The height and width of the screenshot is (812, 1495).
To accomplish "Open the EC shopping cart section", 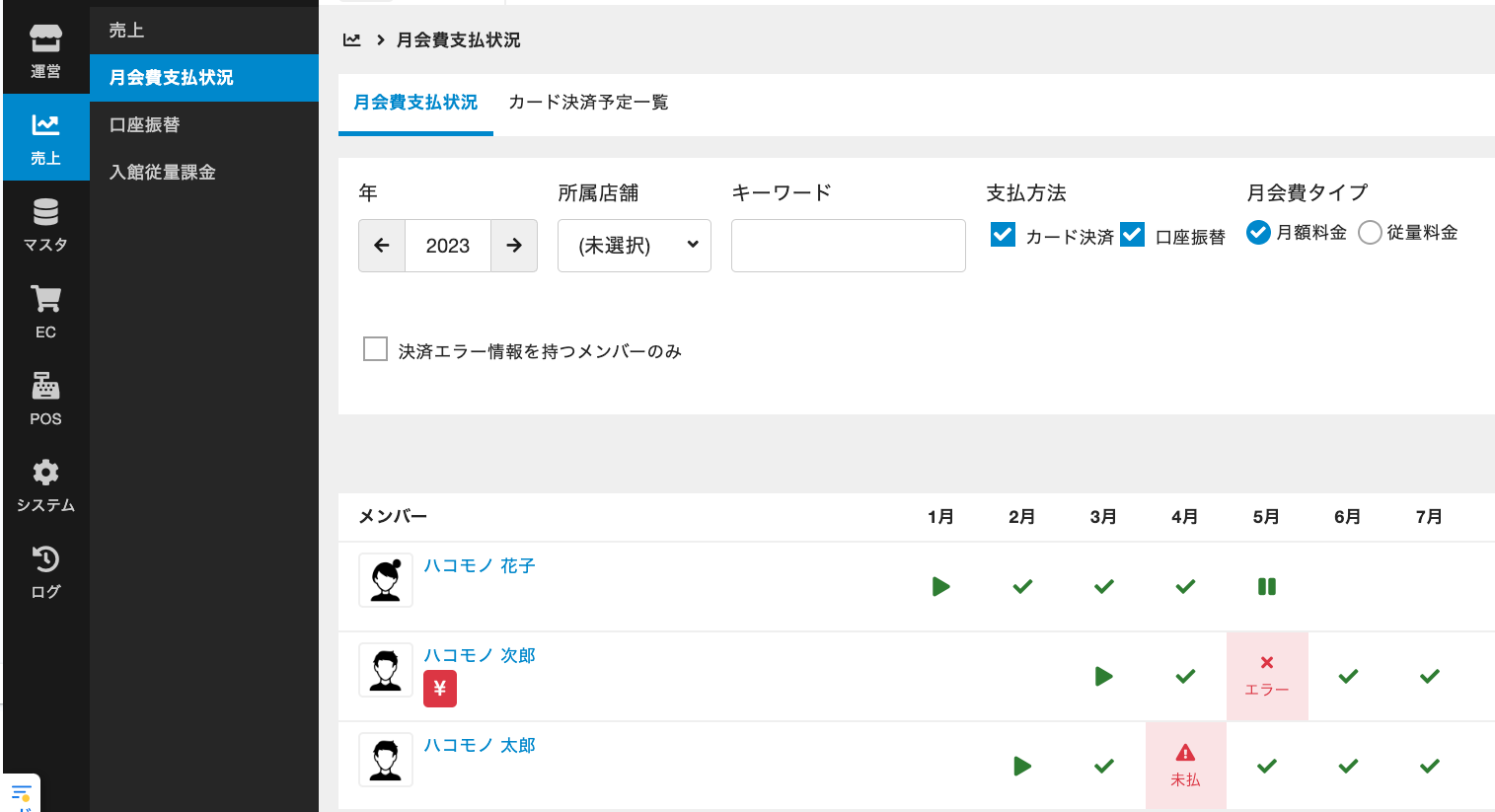I will click(x=45, y=312).
